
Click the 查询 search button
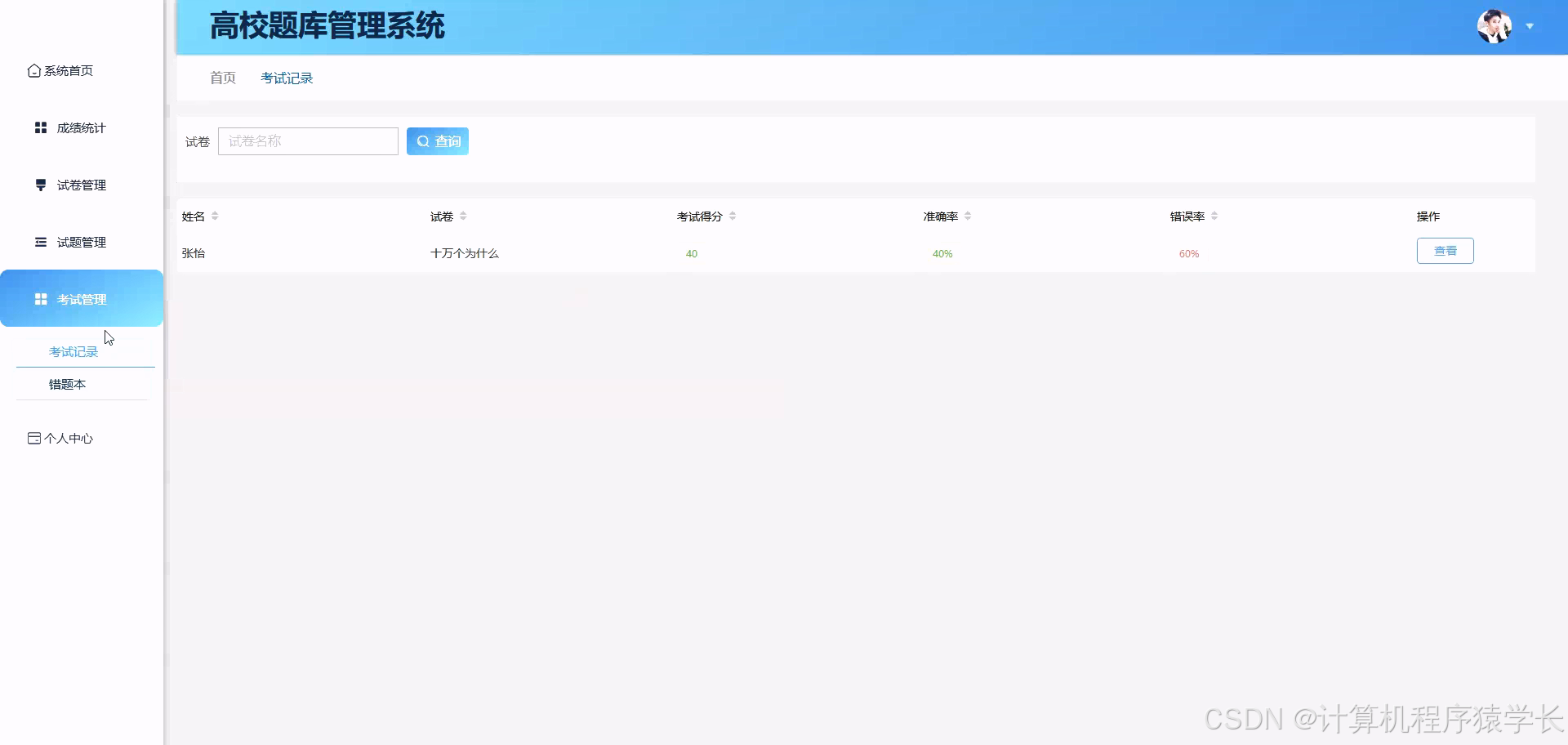click(x=438, y=141)
